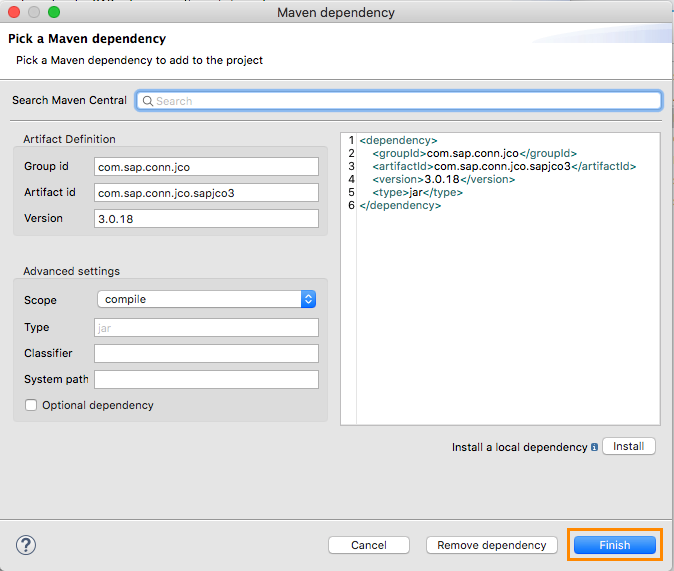Click the help question mark icon
This screenshot has height=571, width=674.
27,545
